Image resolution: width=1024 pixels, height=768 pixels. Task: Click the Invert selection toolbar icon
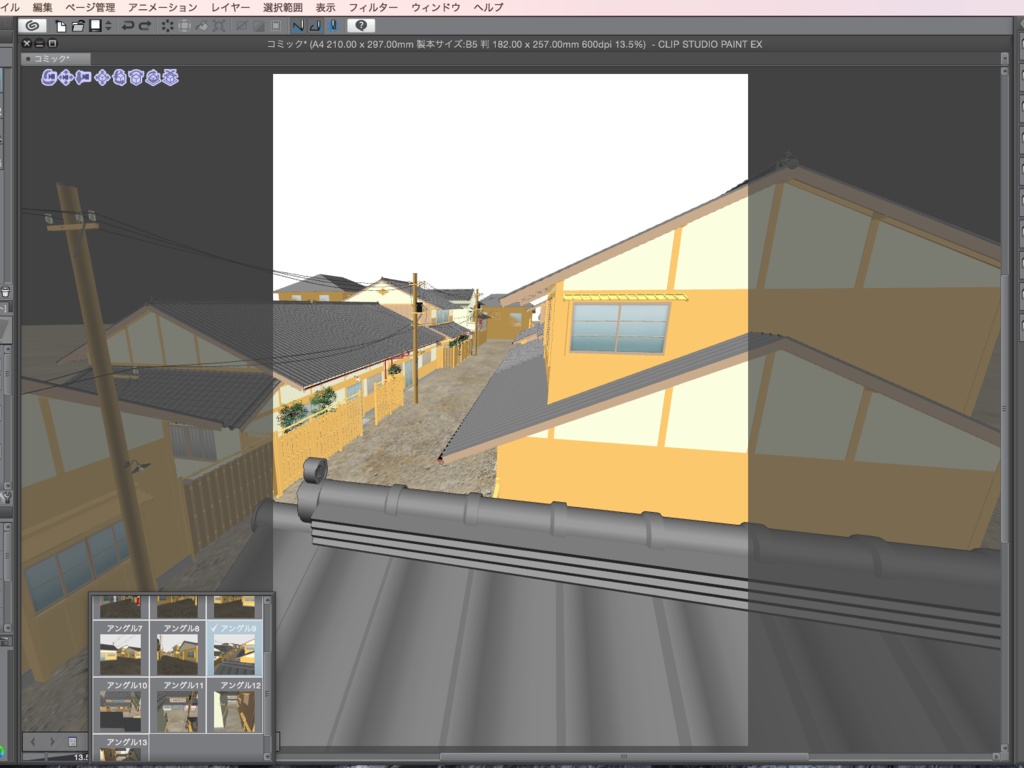pyautogui.click(x=259, y=26)
